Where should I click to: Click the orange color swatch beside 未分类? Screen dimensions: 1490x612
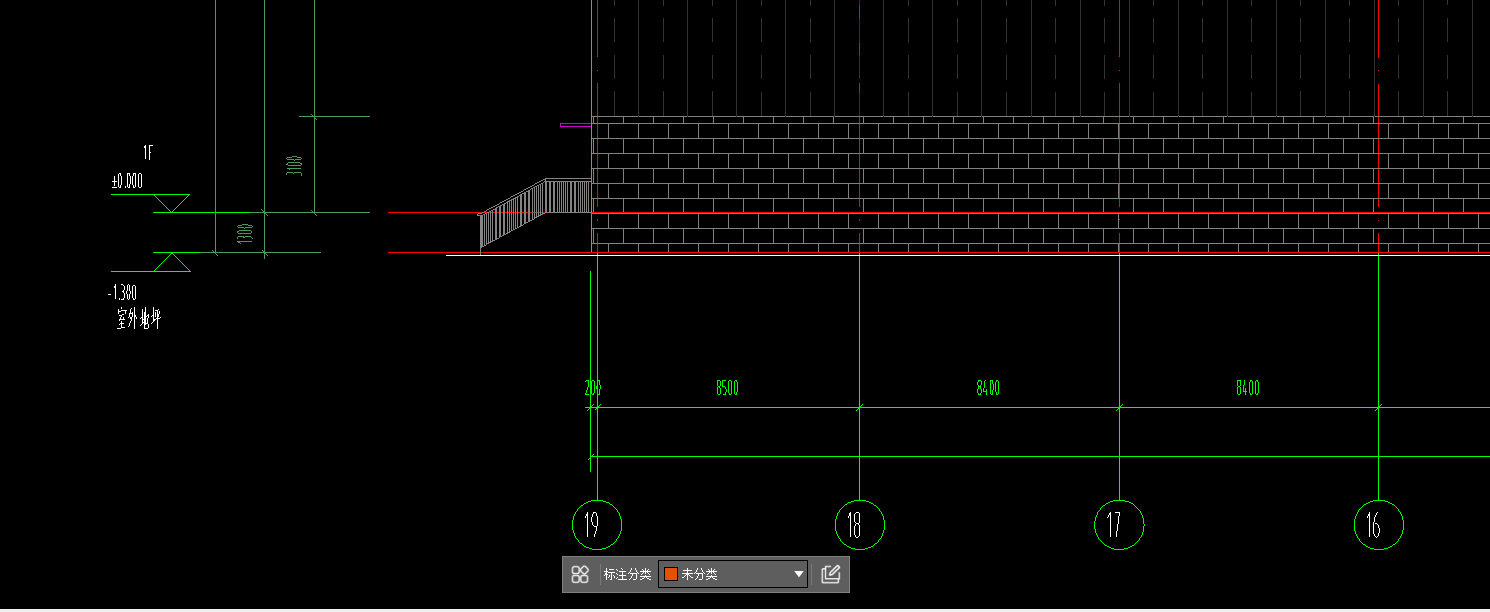click(671, 575)
